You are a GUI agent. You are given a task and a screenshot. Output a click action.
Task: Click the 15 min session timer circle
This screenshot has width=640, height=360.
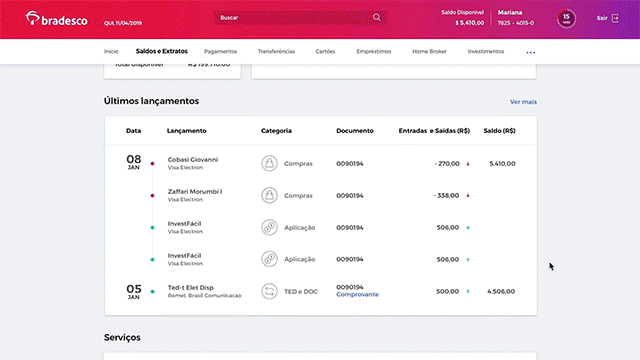(x=566, y=18)
